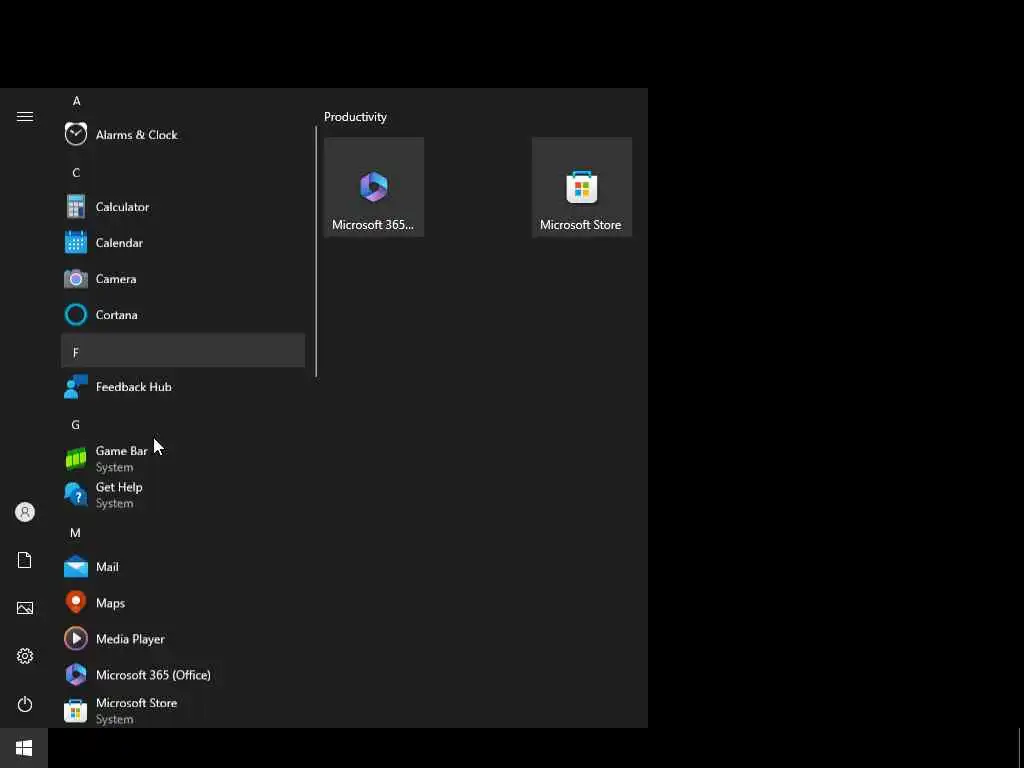Click the Calculator label text
The image size is (1024, 768).
pyautogui.click(x=122, y=206)
